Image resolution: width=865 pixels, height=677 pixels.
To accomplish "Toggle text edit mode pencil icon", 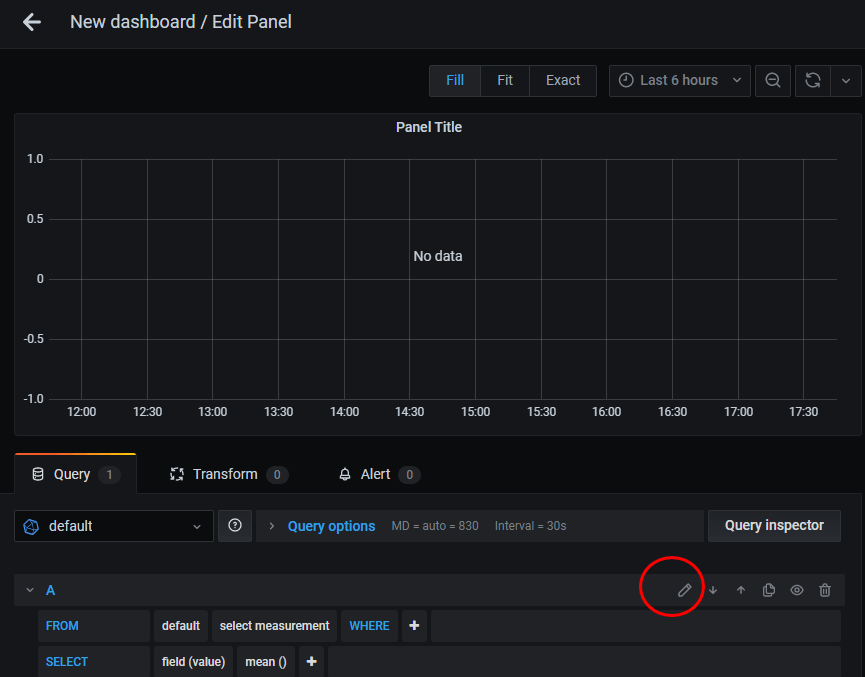I will (685, 590).
